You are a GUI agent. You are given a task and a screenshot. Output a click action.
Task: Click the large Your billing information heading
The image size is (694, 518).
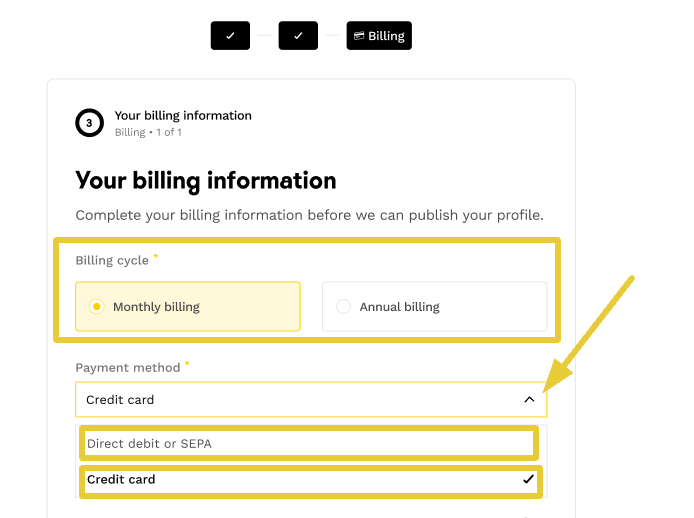click(x=205, y=181)
